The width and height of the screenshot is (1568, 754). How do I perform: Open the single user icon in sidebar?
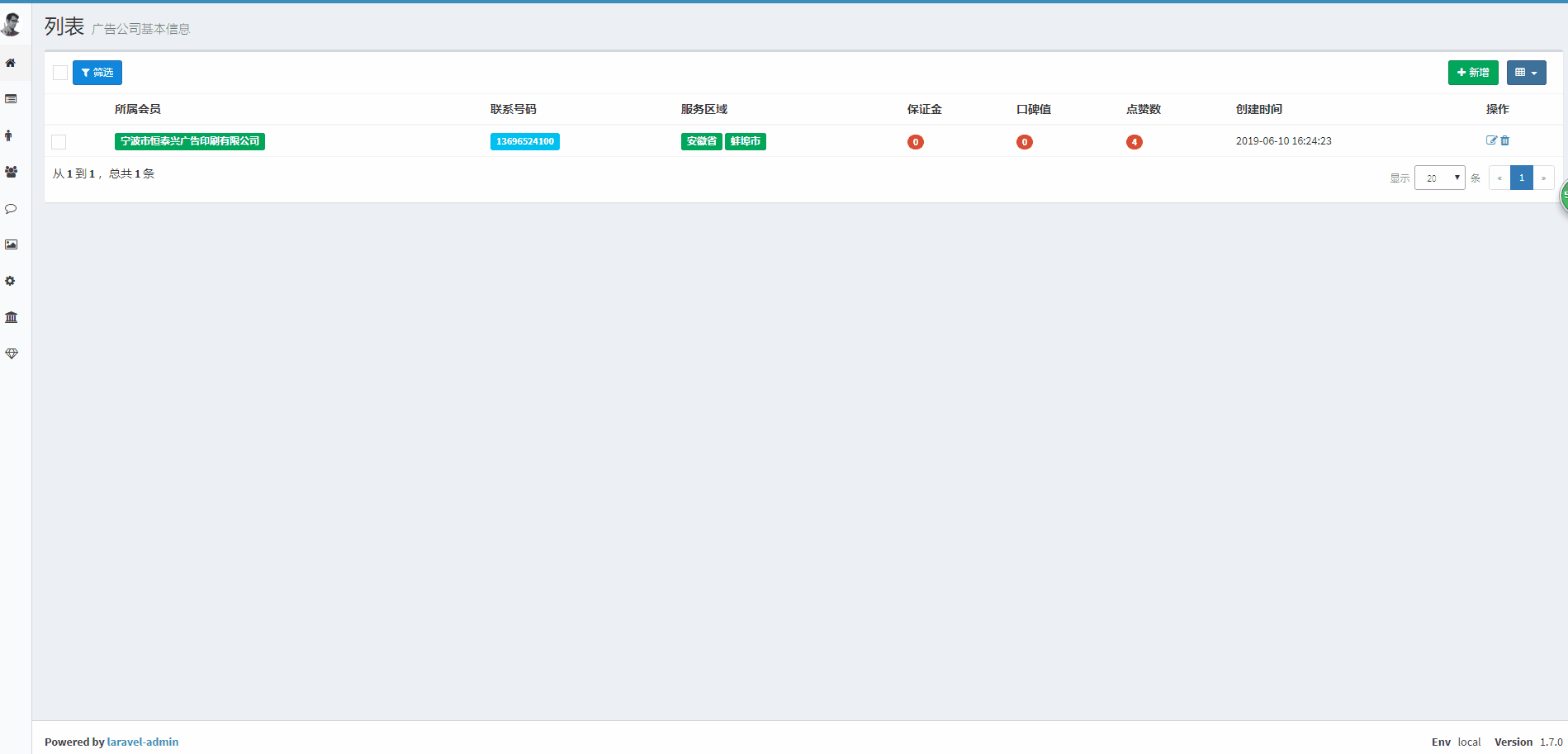(x=11, y=135)
